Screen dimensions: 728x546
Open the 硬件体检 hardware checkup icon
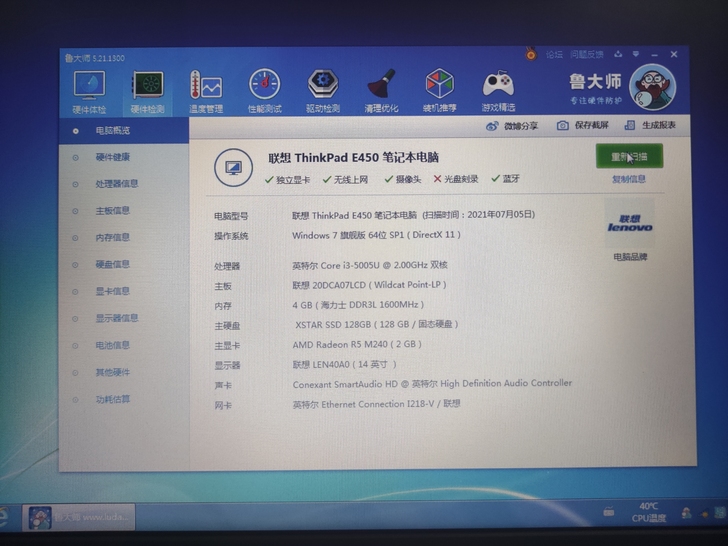pos(89,92)
